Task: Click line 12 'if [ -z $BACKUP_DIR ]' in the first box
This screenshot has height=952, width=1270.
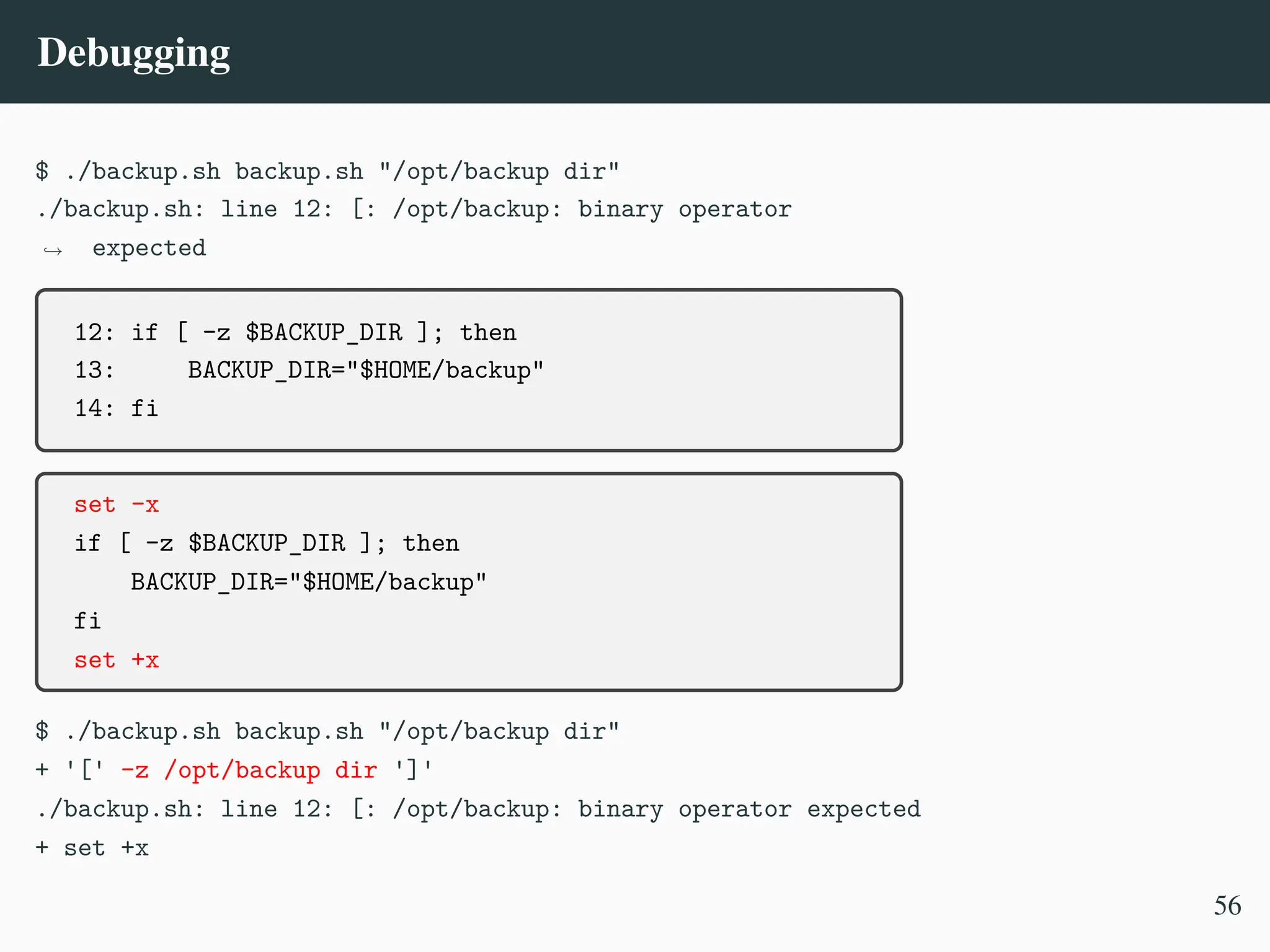Action: coord(295,333)
